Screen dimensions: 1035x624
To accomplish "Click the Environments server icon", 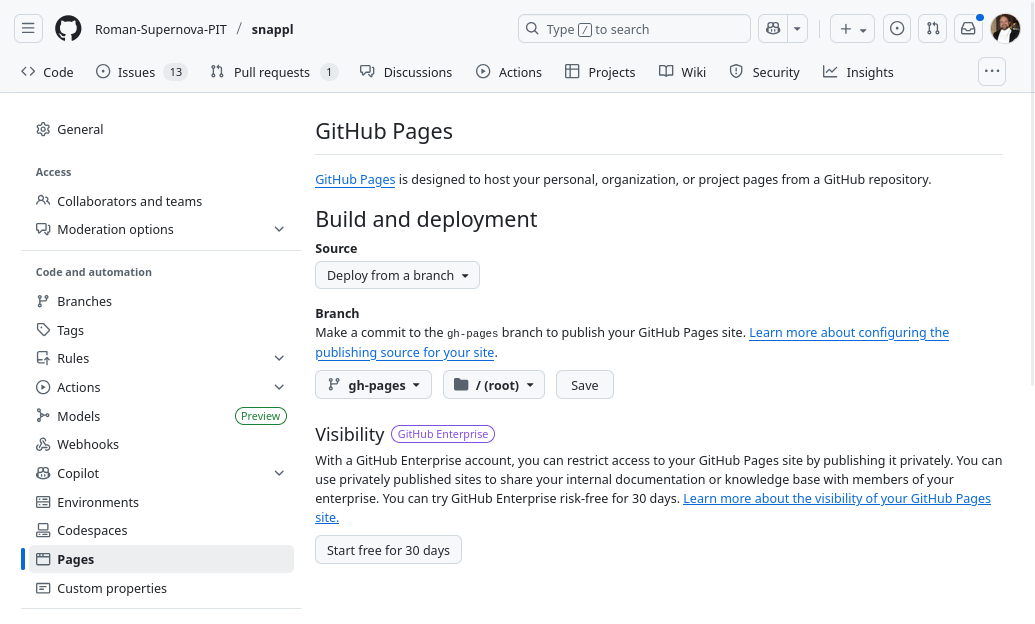I will click(x=43, y=503).
